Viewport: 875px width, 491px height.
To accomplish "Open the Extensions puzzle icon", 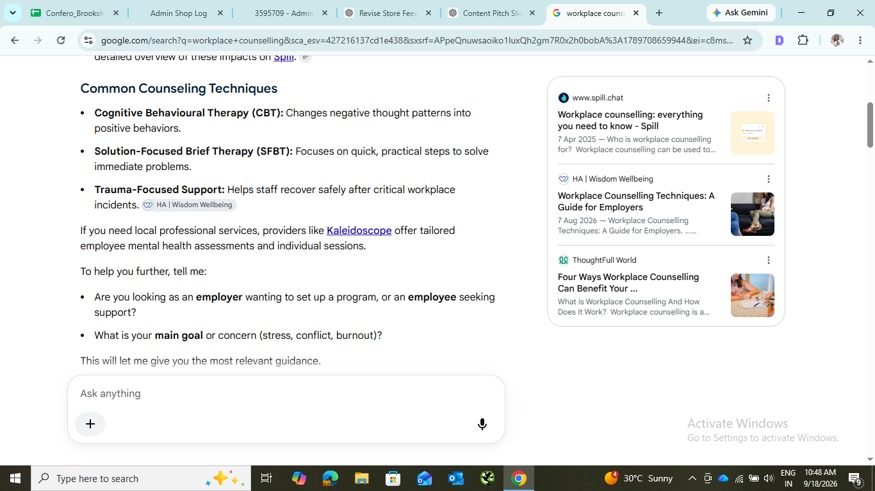I will pos(802,40).
